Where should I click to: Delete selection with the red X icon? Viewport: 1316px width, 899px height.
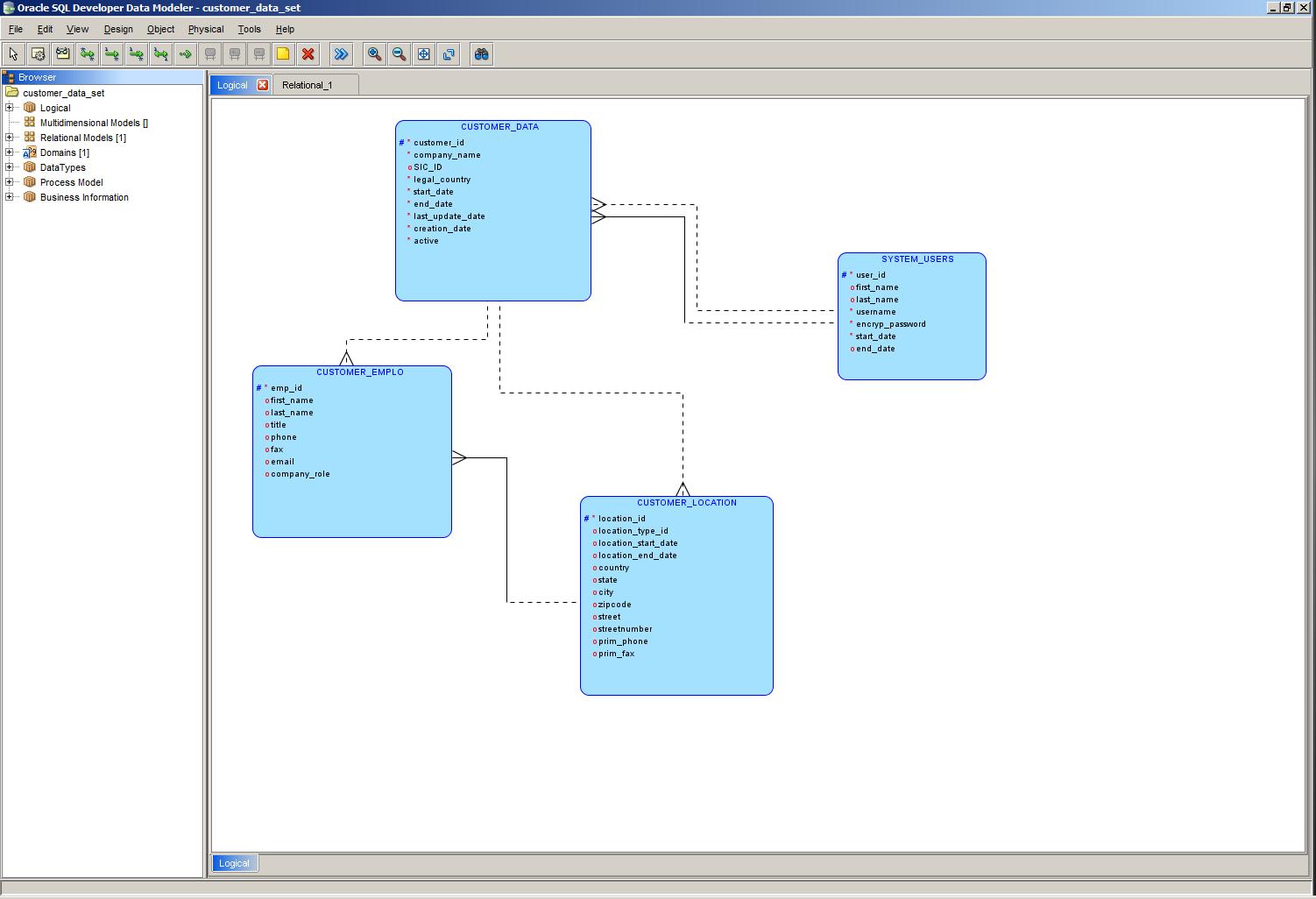click(x=308, y=53)
